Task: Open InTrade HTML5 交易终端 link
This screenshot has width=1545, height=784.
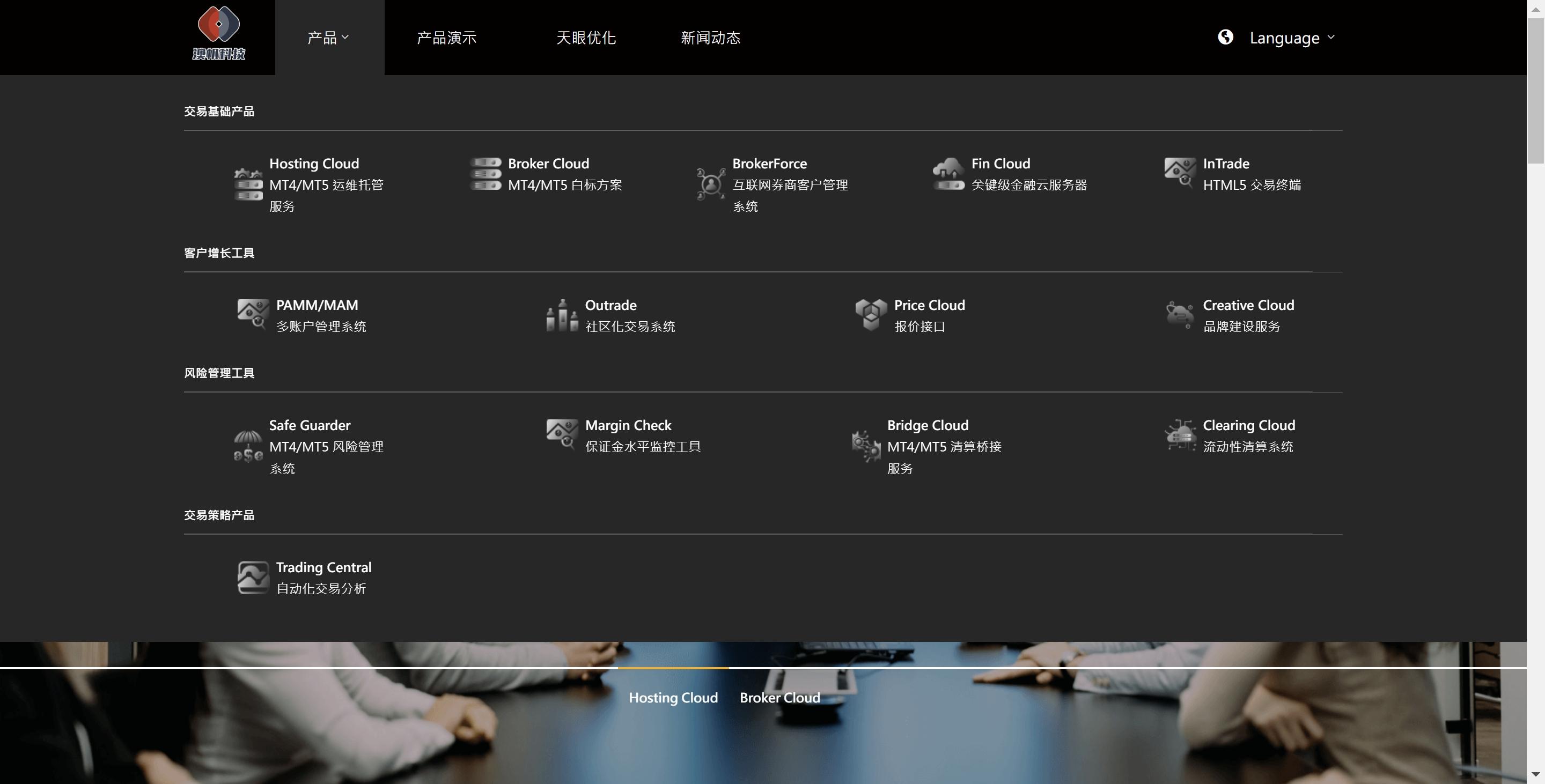Action: pos(1233,174)
